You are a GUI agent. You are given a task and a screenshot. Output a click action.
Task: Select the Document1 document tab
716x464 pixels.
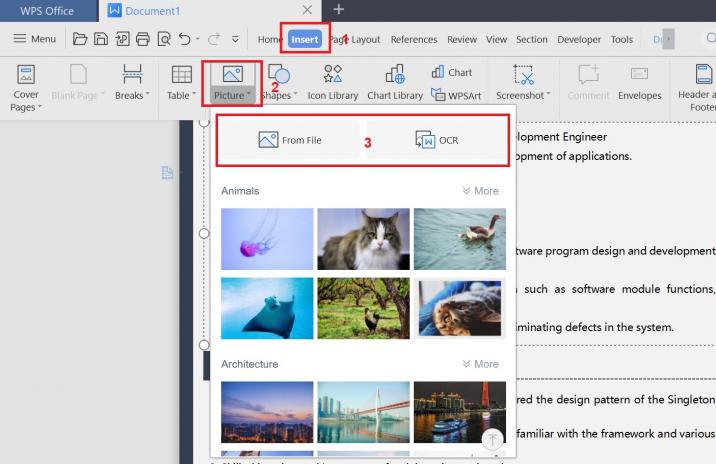pyautogui.click(x=151, y=11)
